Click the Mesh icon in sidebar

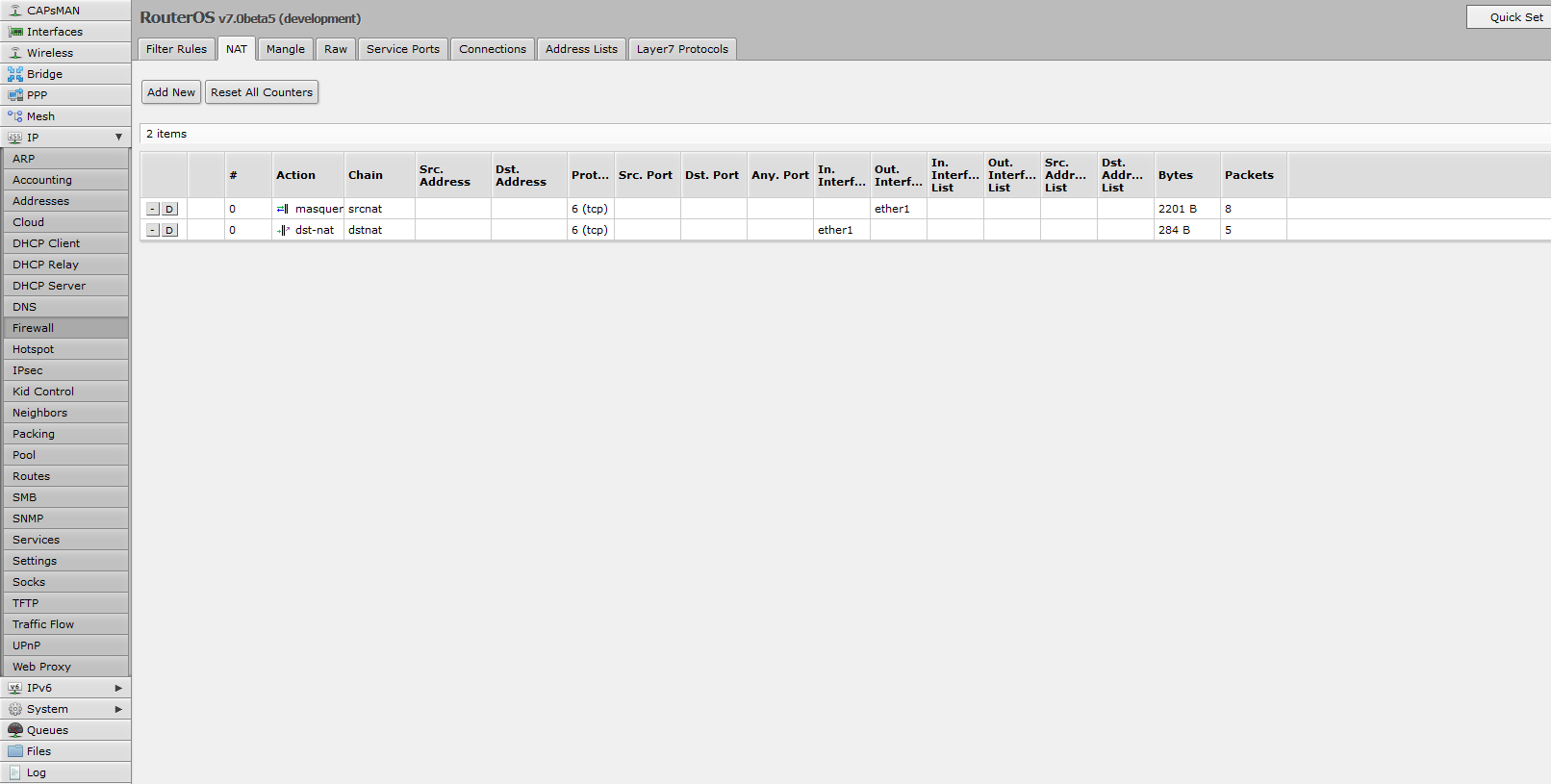(x=15, y=116)
